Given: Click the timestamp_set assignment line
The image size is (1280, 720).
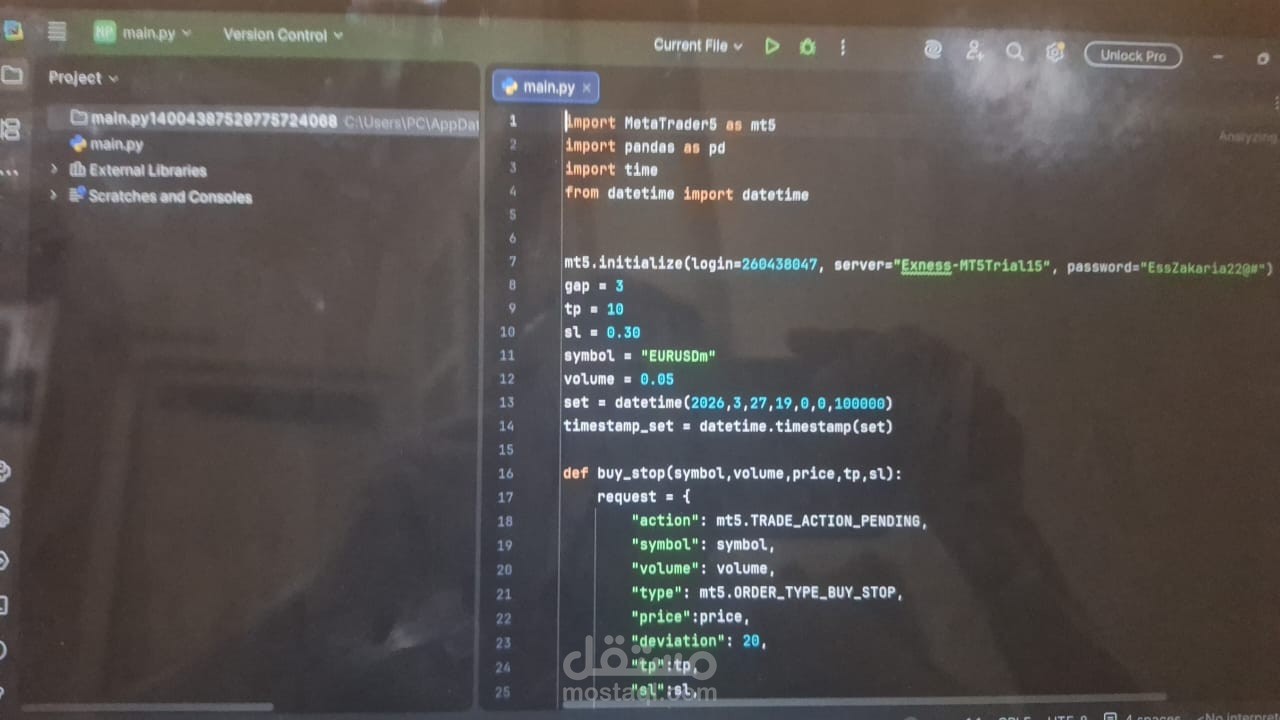Looking at the screenshot, I should pyautogui.click(x=728, y=426).
